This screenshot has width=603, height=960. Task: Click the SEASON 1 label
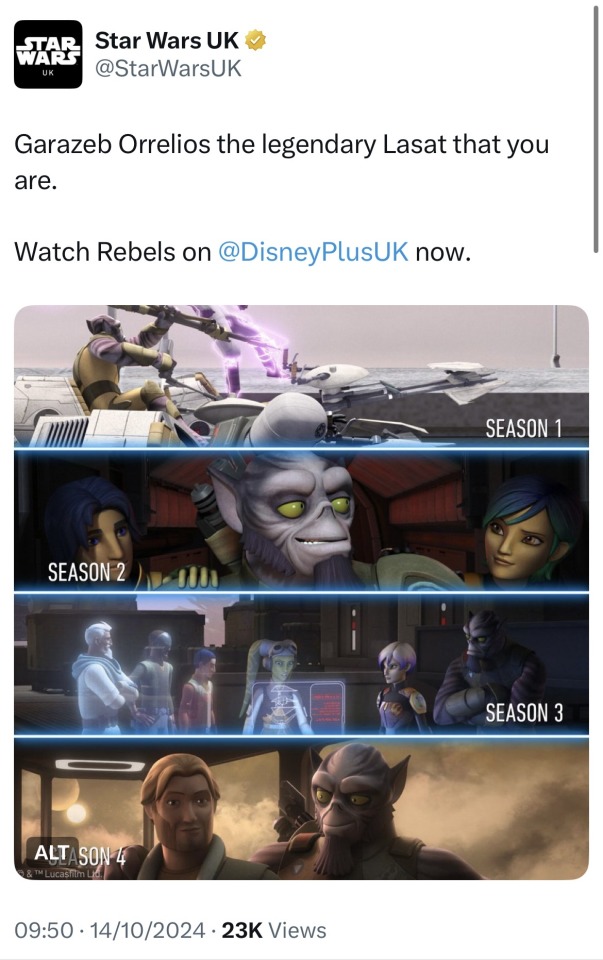tap(523, 429)
